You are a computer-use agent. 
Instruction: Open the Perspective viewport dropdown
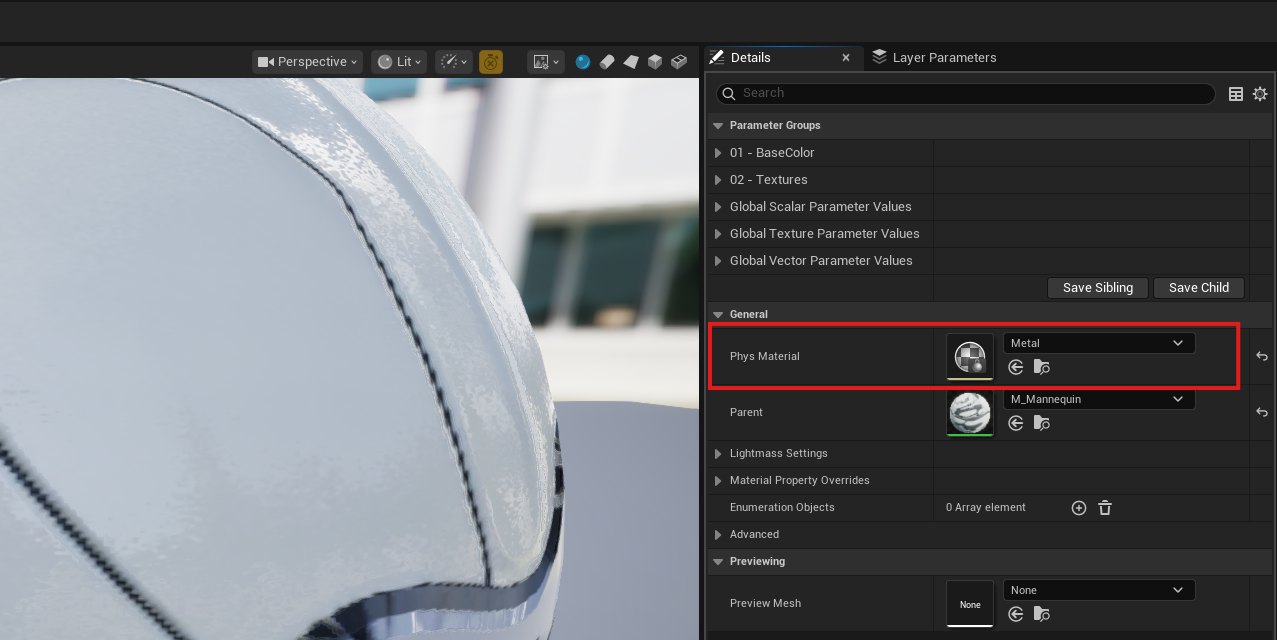pos(307,62)
